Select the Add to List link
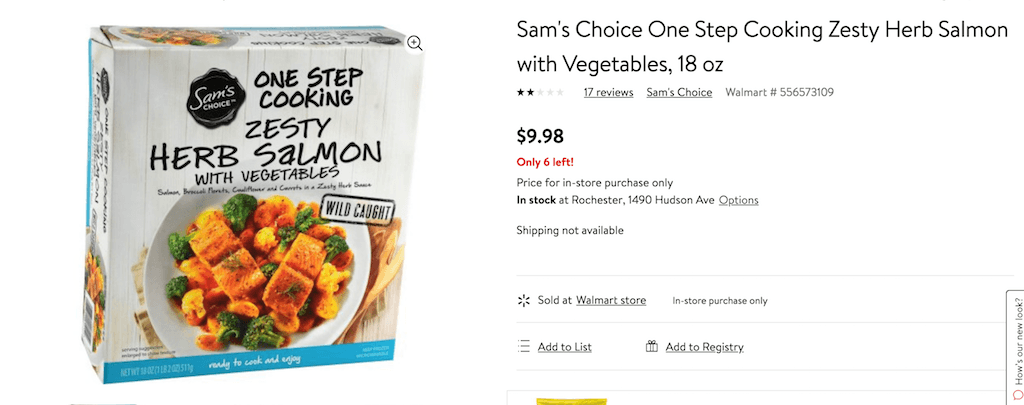This screenshot has width=1024, height=405. (x=564, y=347)
